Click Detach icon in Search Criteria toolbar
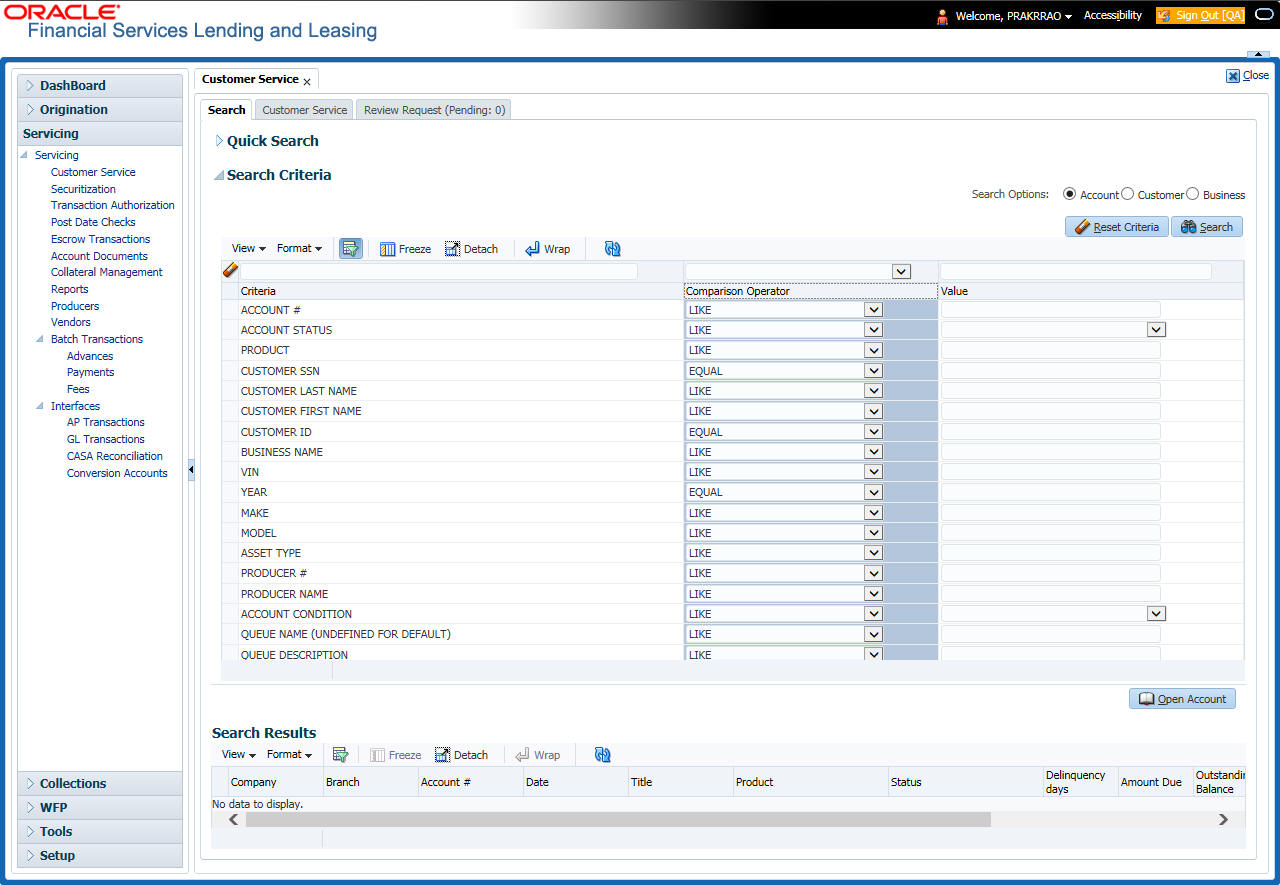Image resolution: width=1280 pixels, height=885 pixels. (452, 249)
